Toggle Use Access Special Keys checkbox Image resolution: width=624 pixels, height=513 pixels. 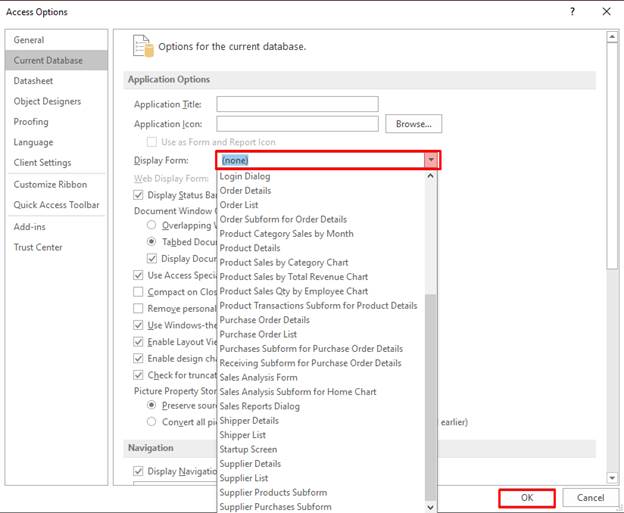(138, 275)
